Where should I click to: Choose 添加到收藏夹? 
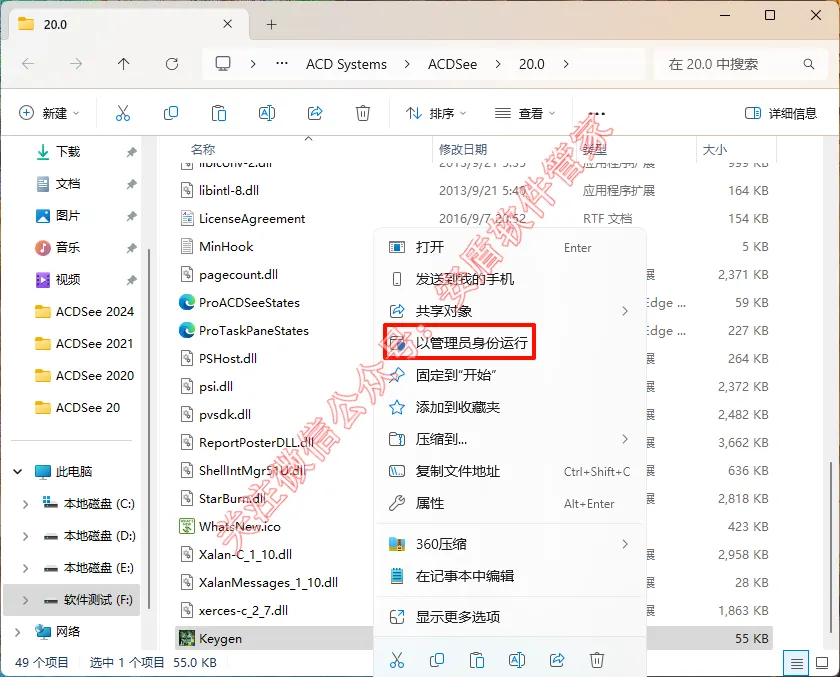[510, 408]
